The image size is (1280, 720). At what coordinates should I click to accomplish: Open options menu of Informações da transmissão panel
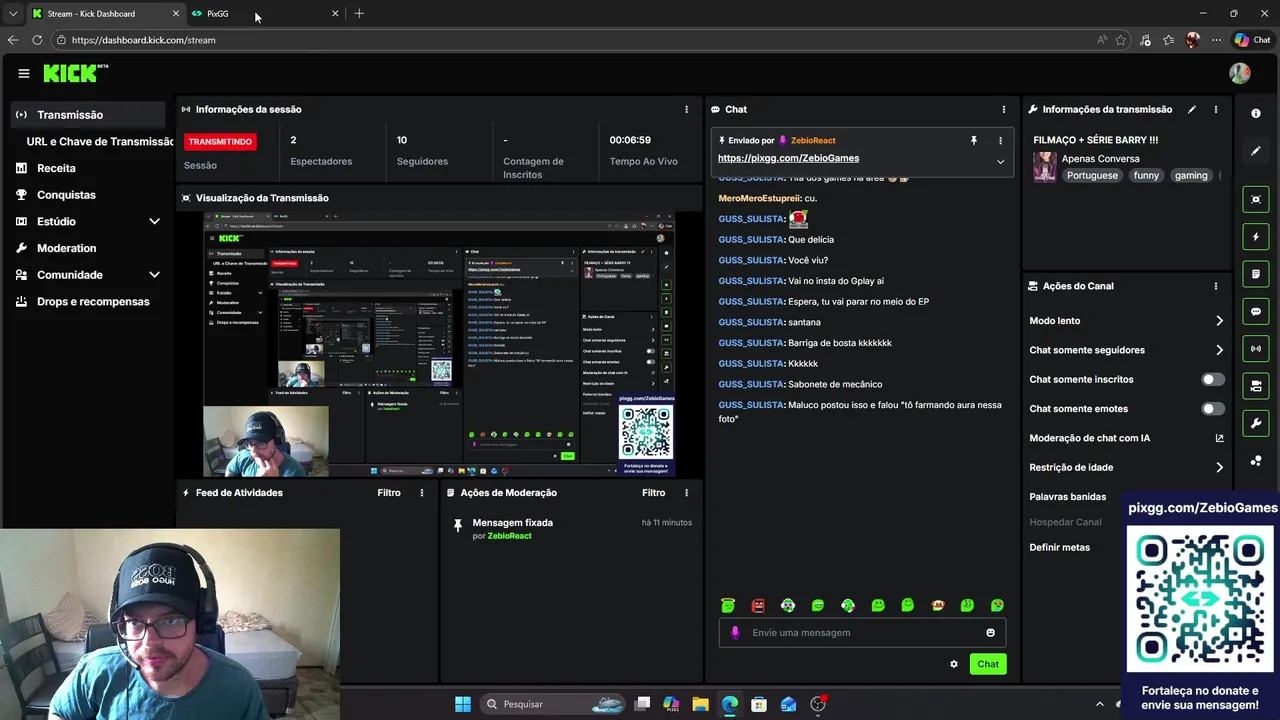(x=1216, y=109)
